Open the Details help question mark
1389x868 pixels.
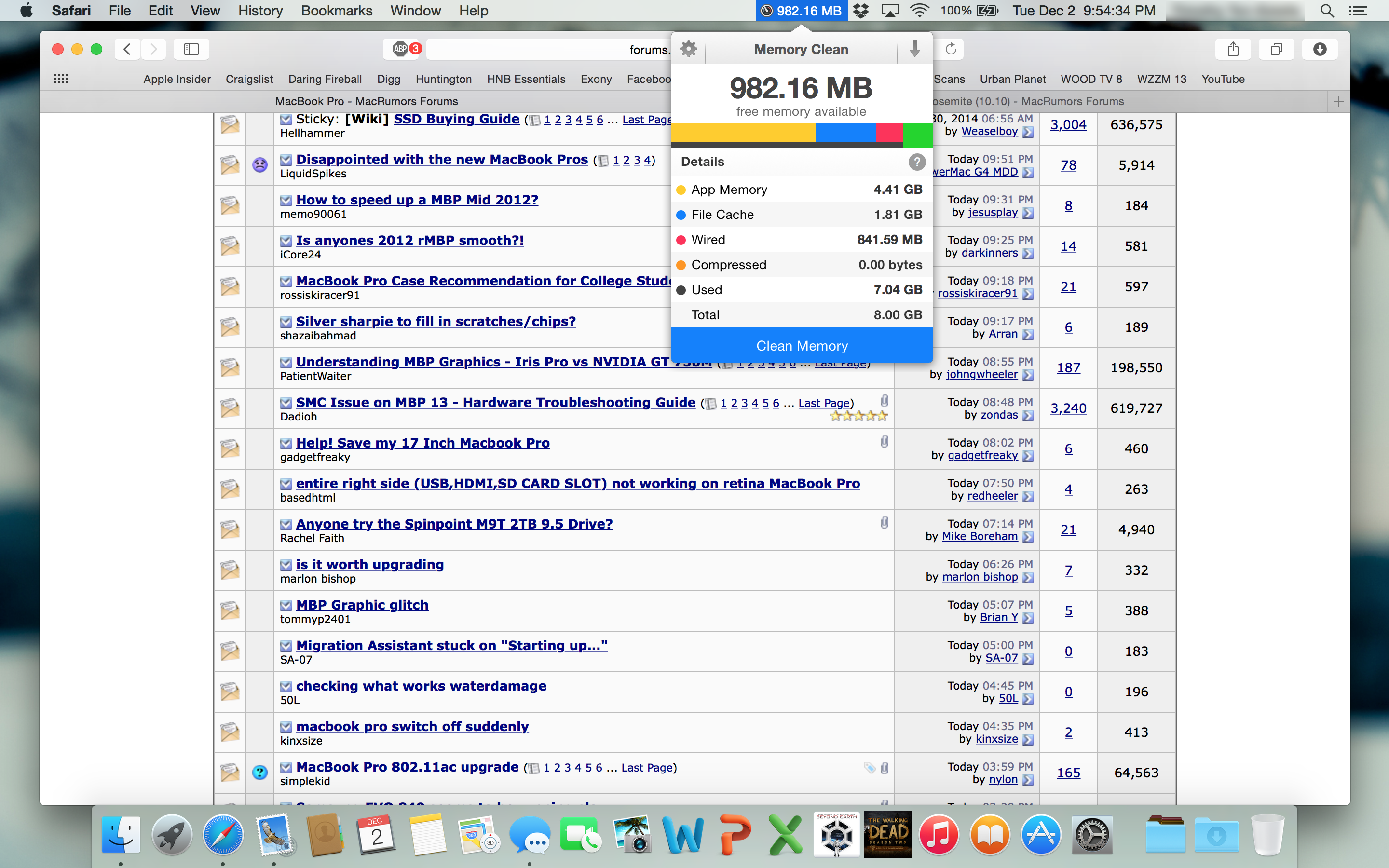[x=917, y=162]
